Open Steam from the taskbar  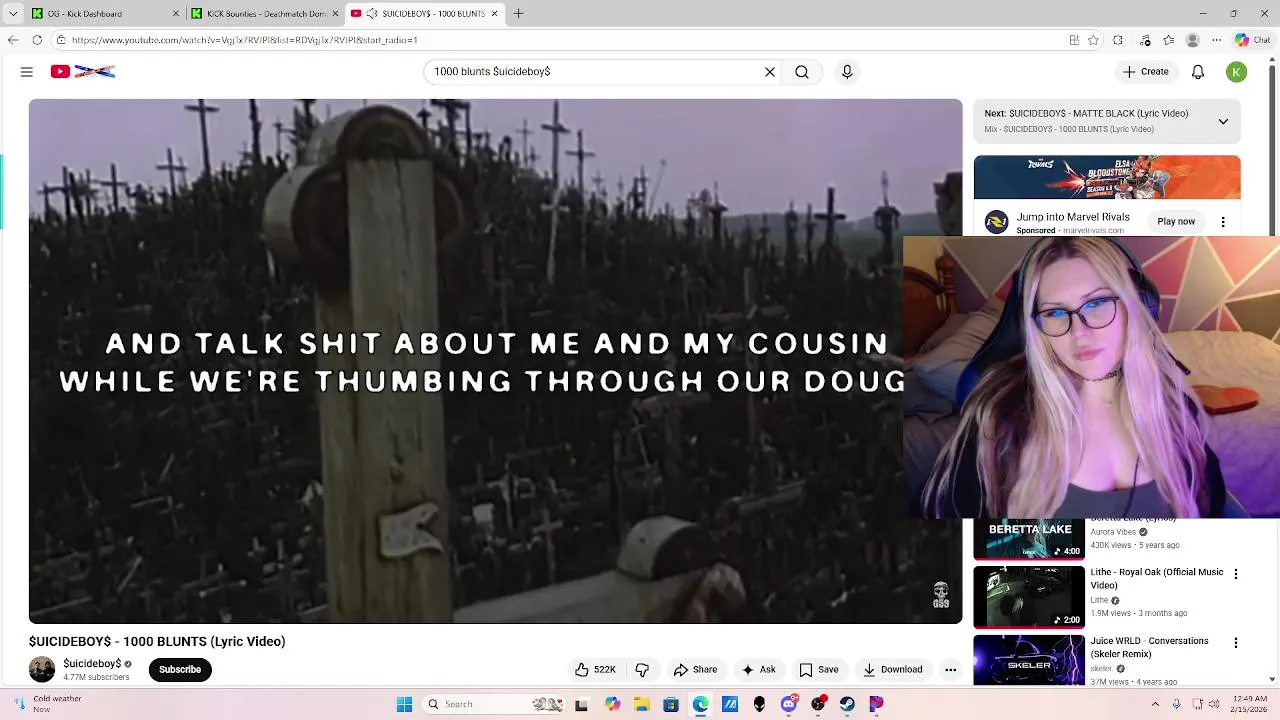[x=847, y=704]
